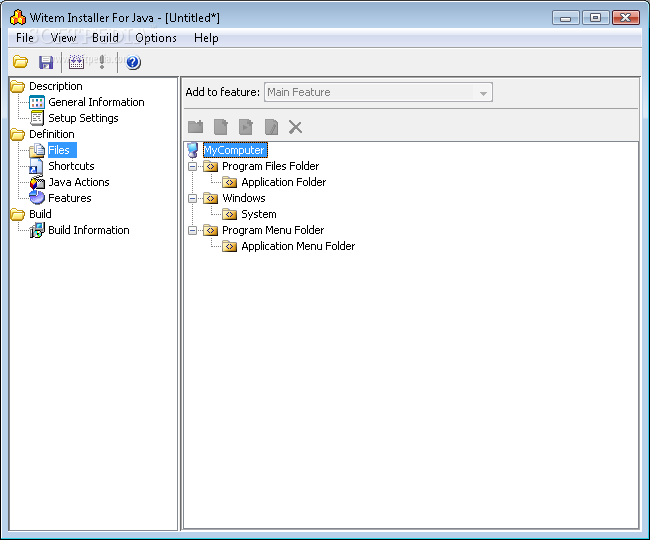
Task: Click the Files tree node icon
Action: [37, 150]
